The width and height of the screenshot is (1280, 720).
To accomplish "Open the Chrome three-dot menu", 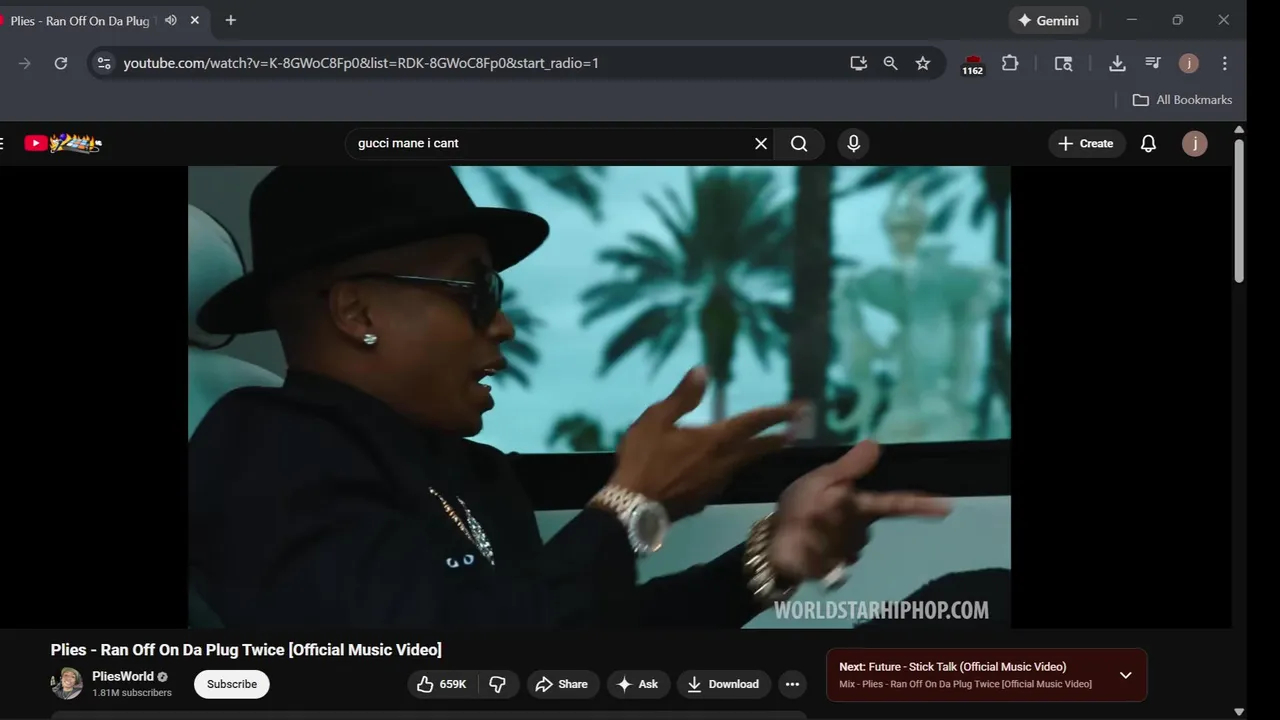I will pos(1224,63).
